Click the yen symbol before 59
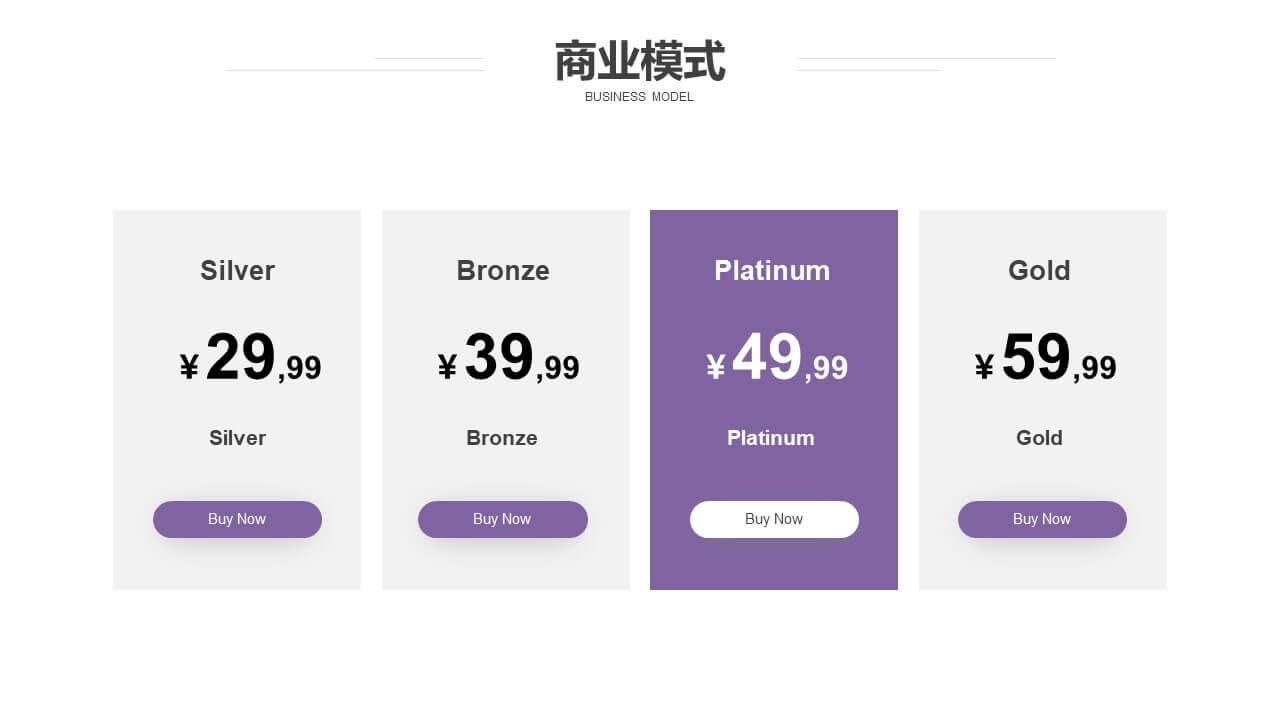The width and height of the screenshot is (1280, 720). 984,368
